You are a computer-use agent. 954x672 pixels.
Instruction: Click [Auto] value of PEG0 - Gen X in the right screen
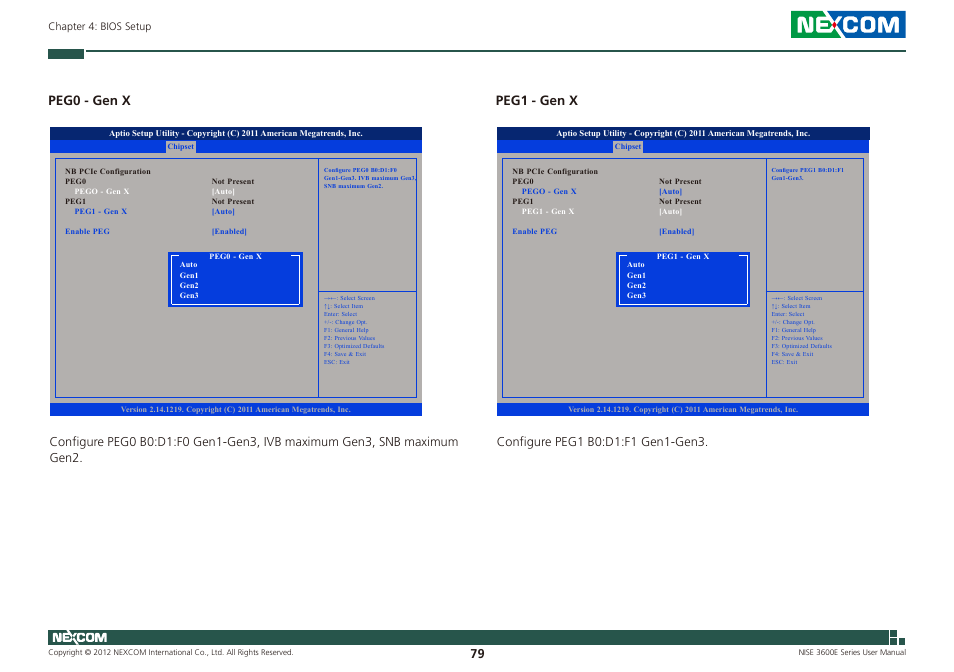[x=670, y=192]
